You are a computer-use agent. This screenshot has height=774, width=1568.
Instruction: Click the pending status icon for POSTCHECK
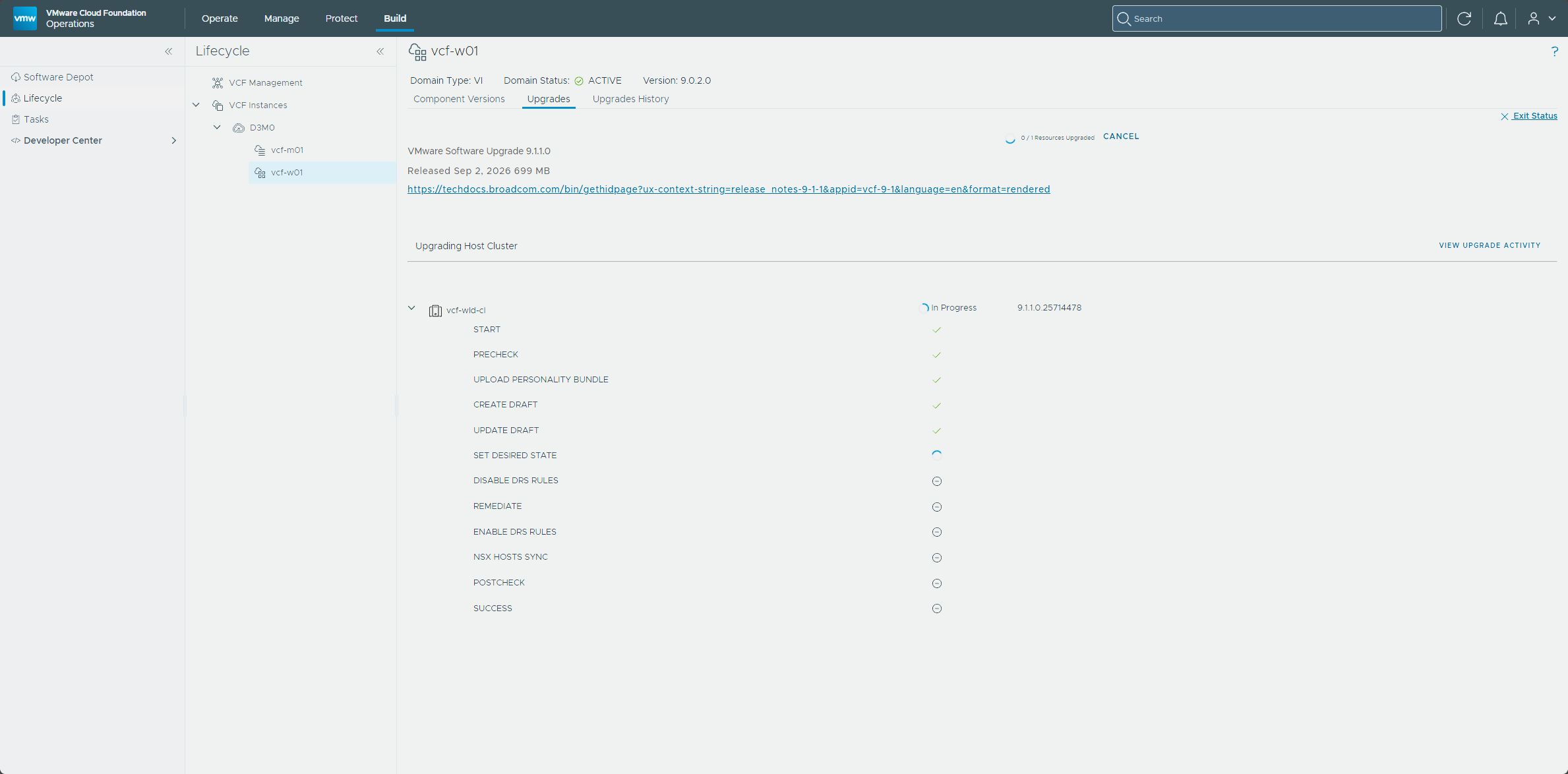click(x=937, y=583)
